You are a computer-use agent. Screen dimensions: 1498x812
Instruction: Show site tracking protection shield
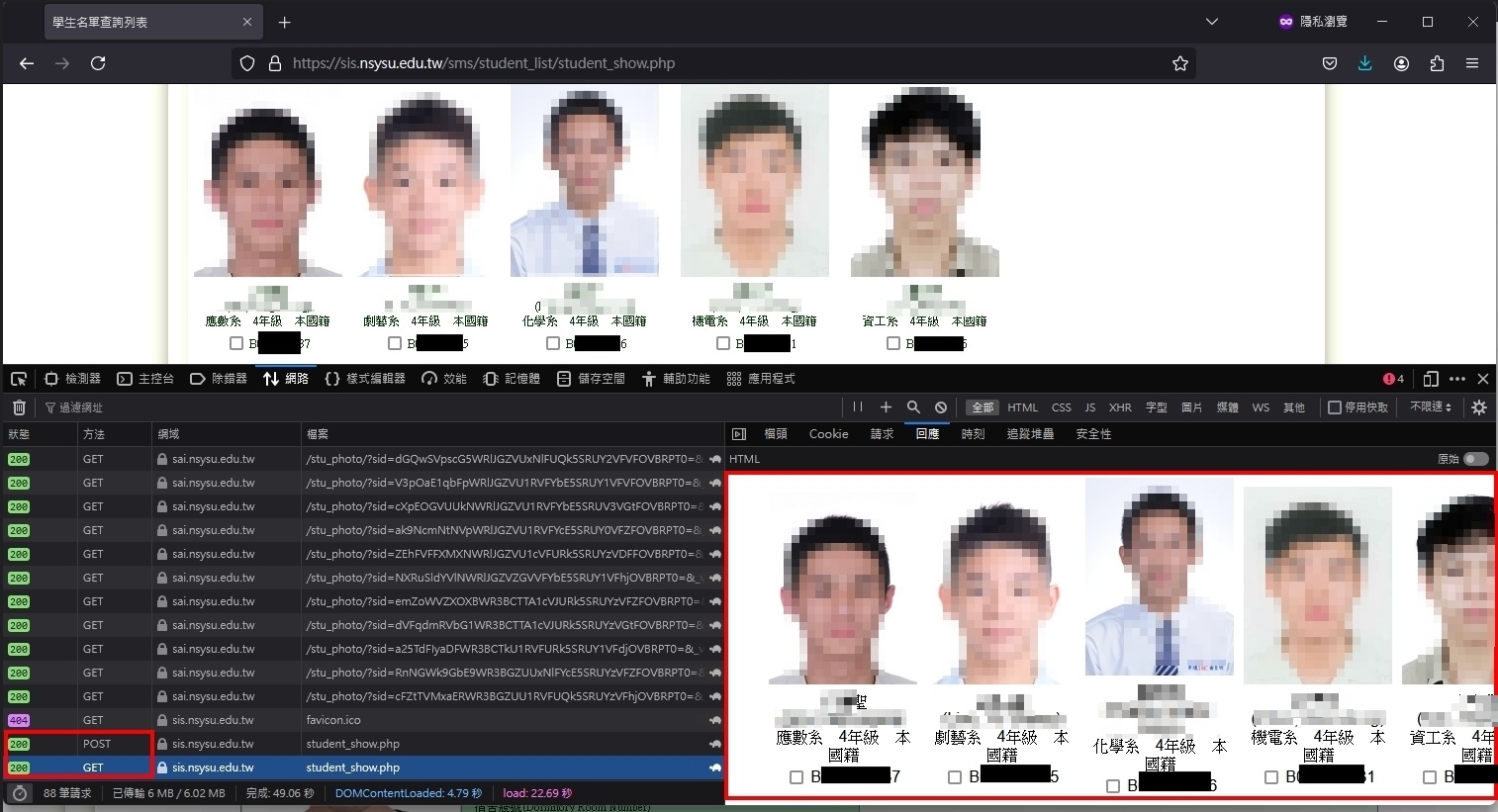tap(248, 63)
